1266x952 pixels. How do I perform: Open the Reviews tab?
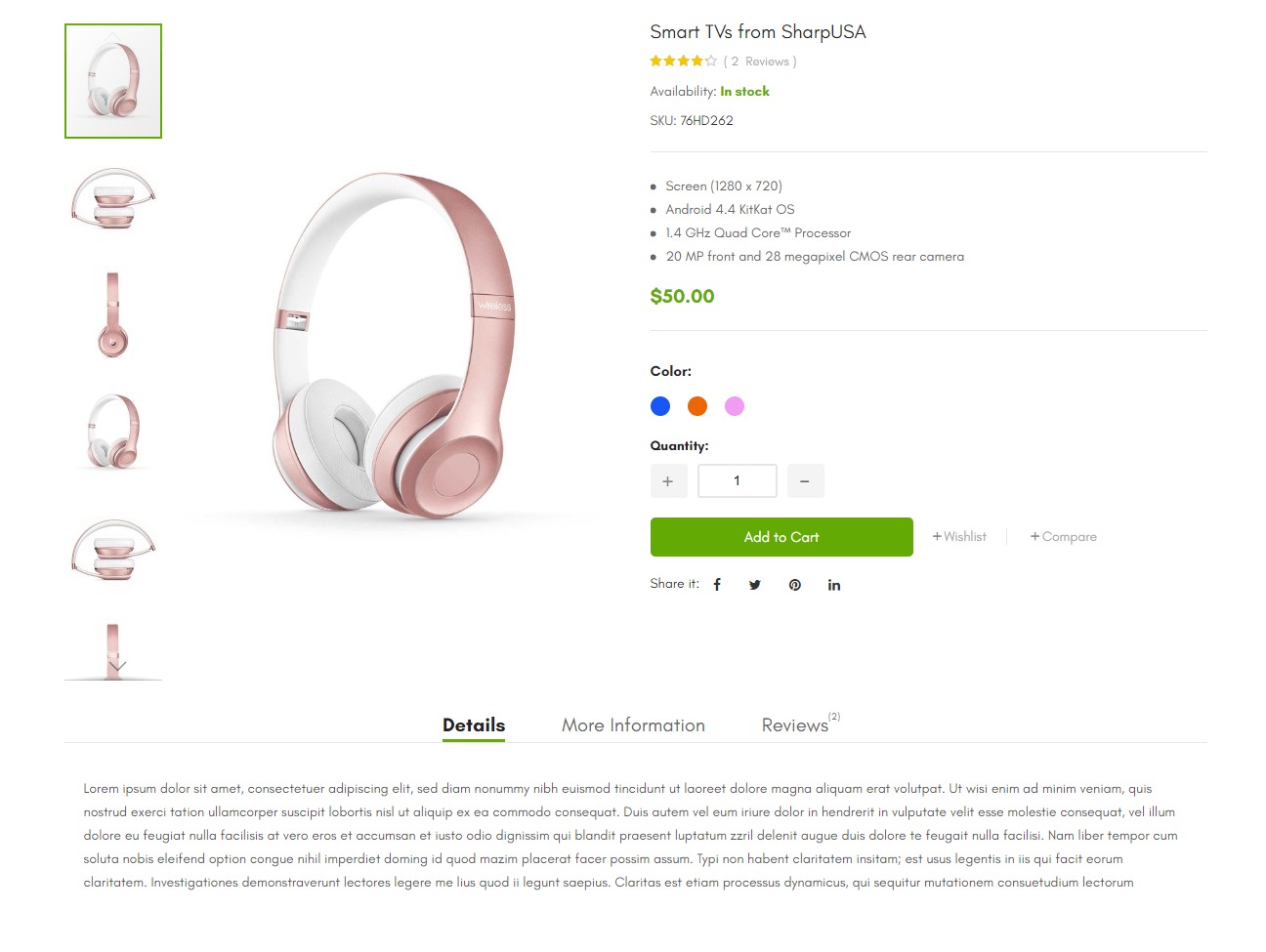point(795,725)
